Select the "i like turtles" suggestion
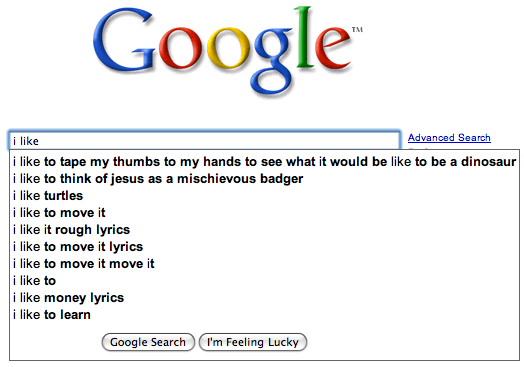 pyautogui.click(x=264, y=196)
